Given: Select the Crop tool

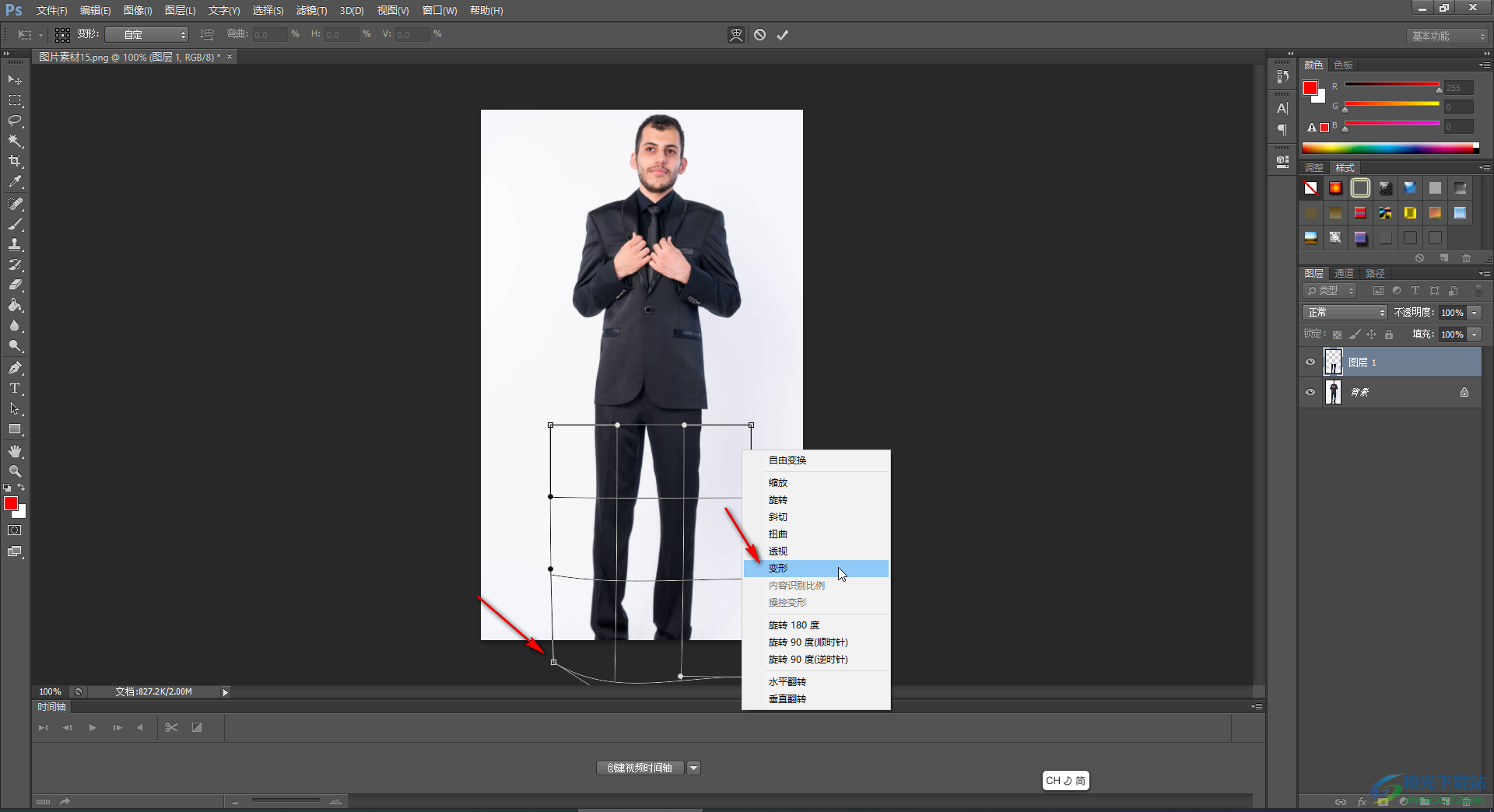Looking at the screenshot, I should pos(15,161).
